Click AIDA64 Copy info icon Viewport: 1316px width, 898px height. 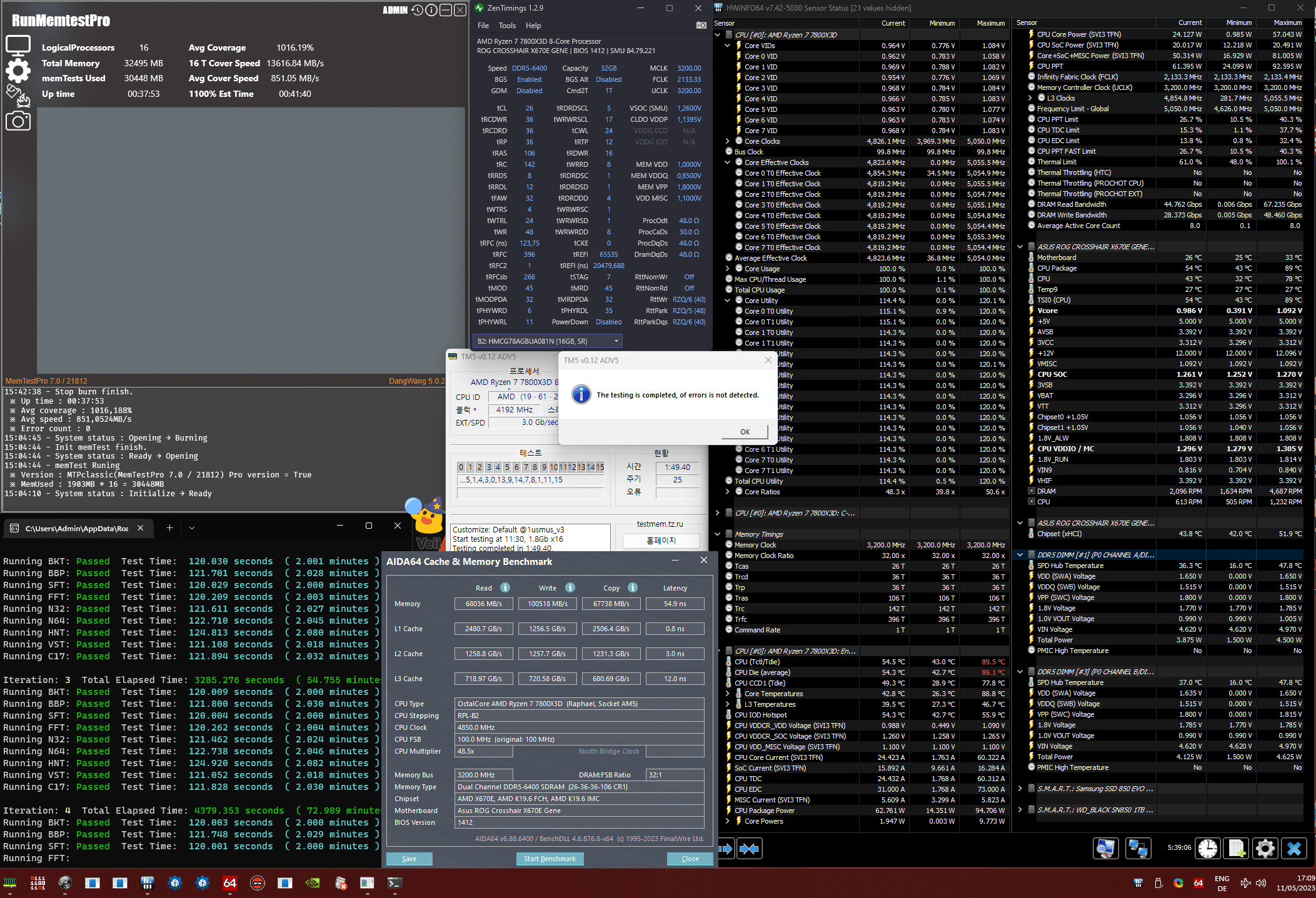tap(633, 587)
